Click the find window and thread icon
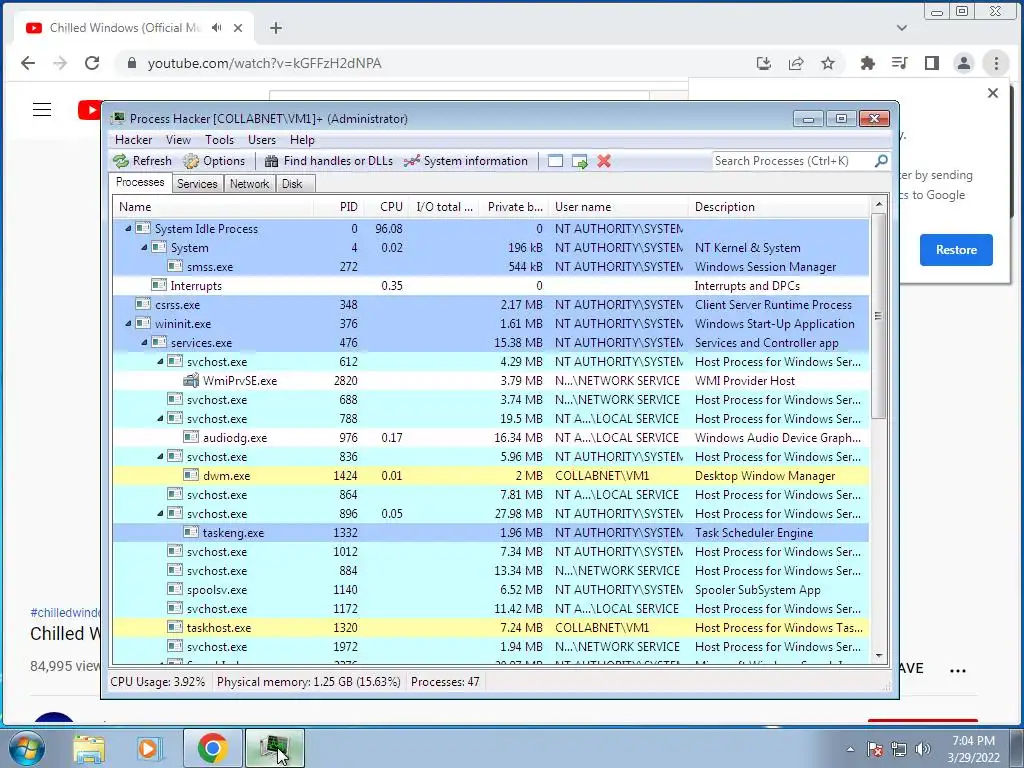This screenshot has height=768, width=1024. pos(580,161)
